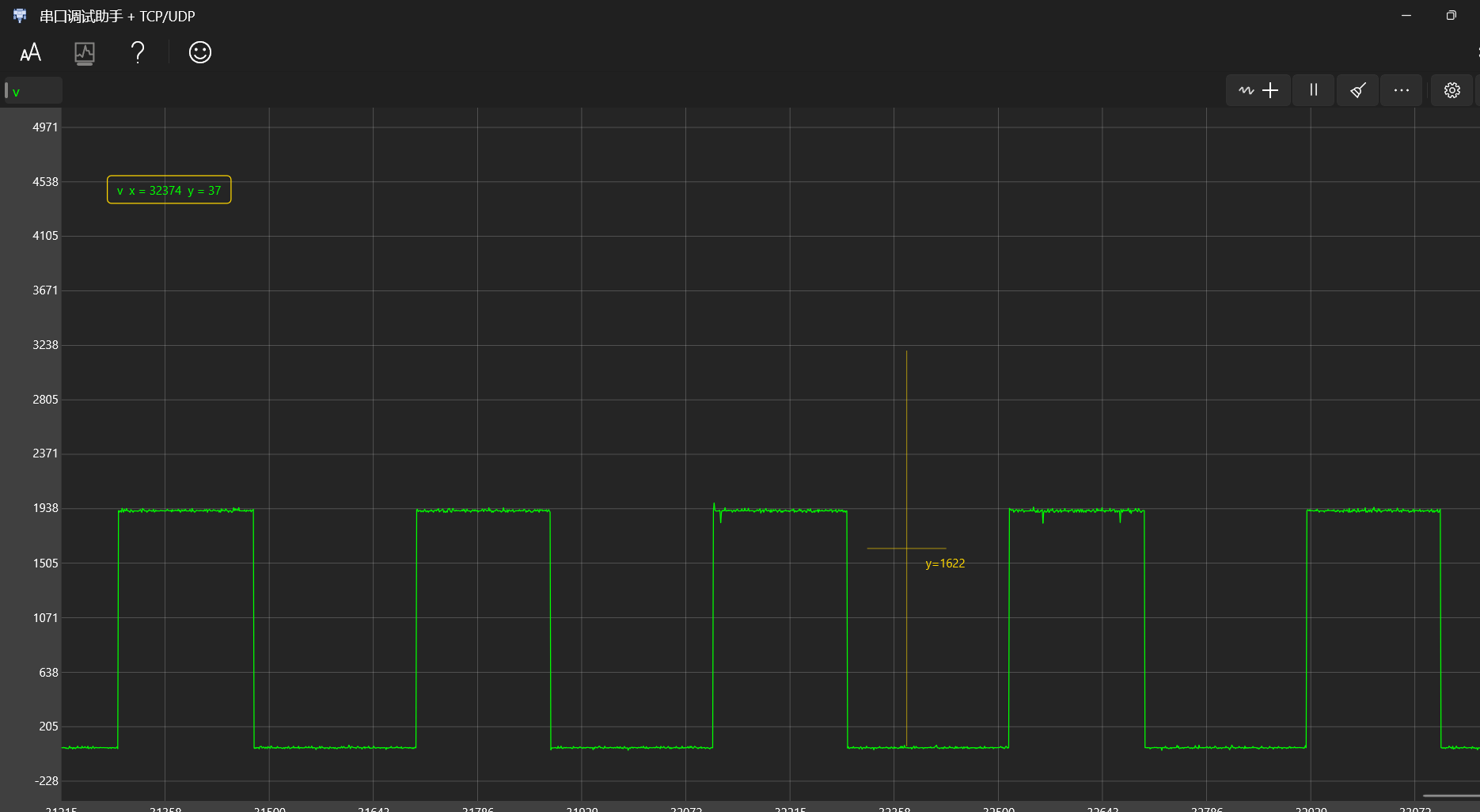Minimize the serial debug assistant window
This screenshot has height=812, width=1480.
(x=1406, y=16)
